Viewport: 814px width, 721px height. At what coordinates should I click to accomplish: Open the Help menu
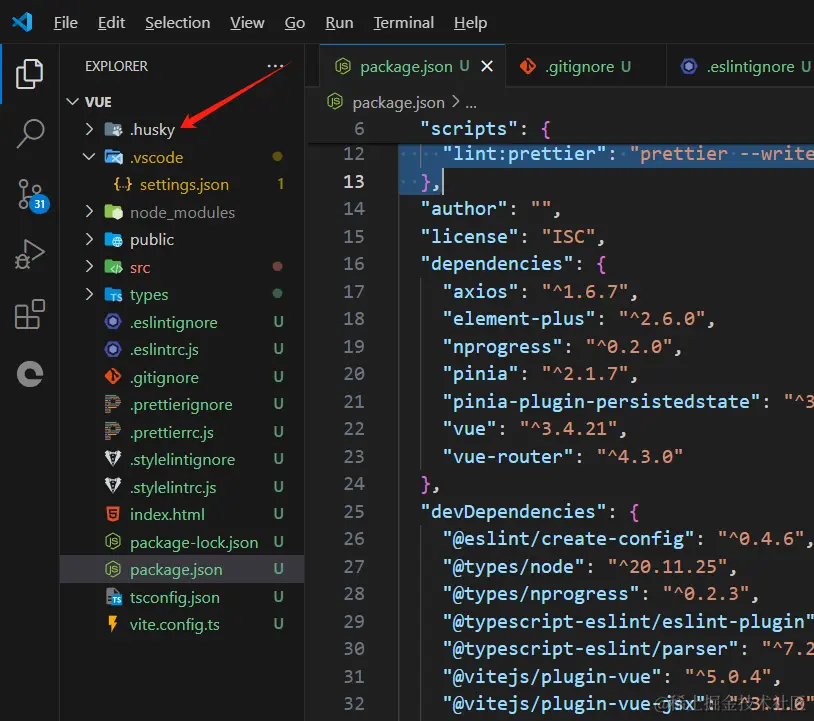[470, 23]
